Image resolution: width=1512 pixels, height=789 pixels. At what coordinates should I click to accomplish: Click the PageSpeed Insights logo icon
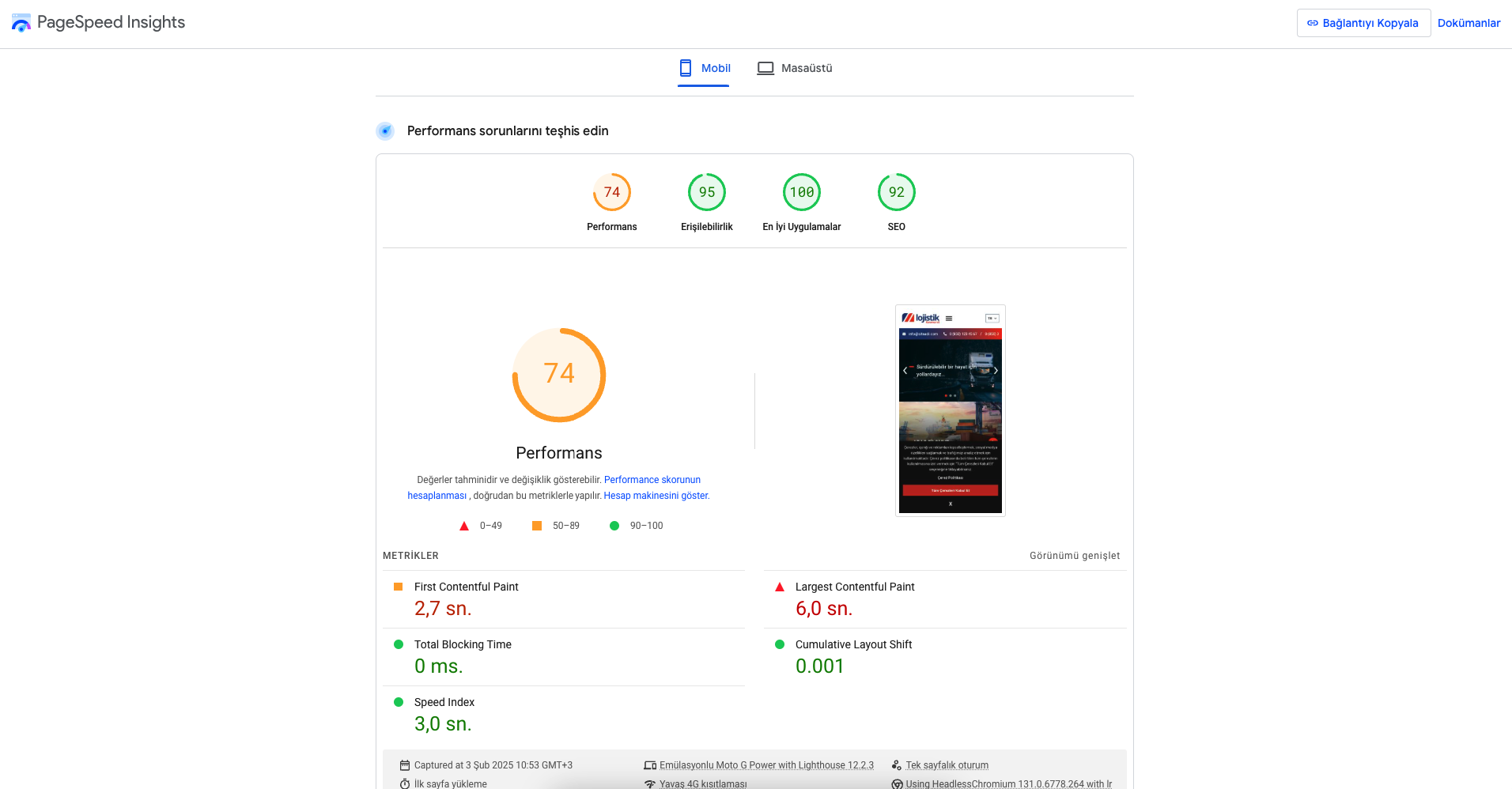click(21, 23)
